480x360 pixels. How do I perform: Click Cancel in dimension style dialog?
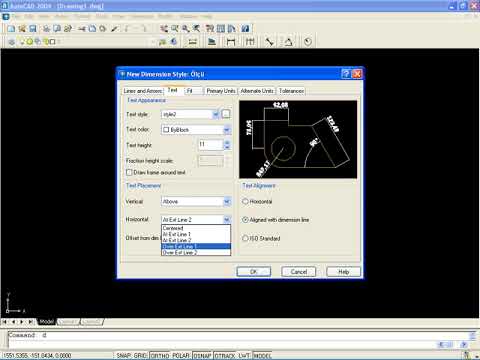[x=298, y=272]
